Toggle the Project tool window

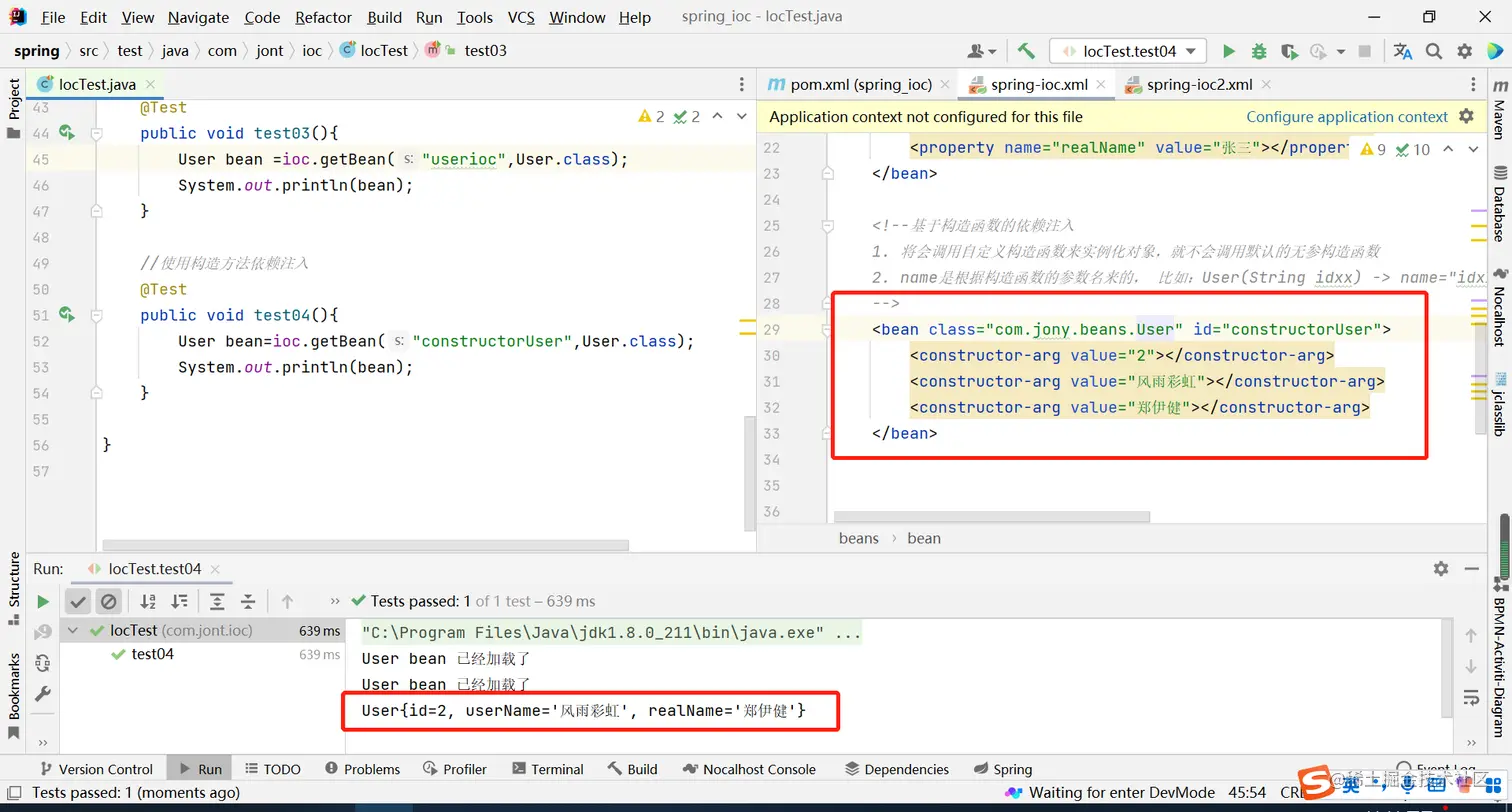point(14,108)
